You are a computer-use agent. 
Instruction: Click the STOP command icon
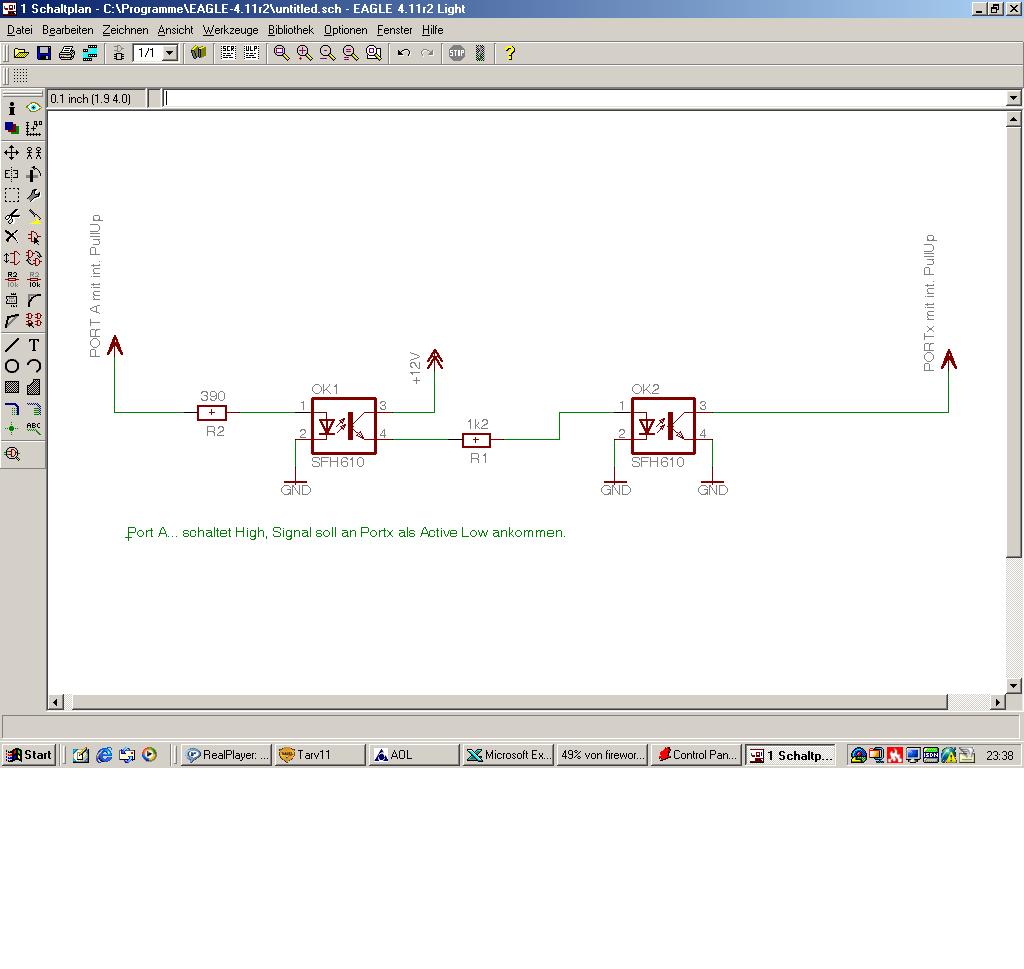(x=456, y=54)
